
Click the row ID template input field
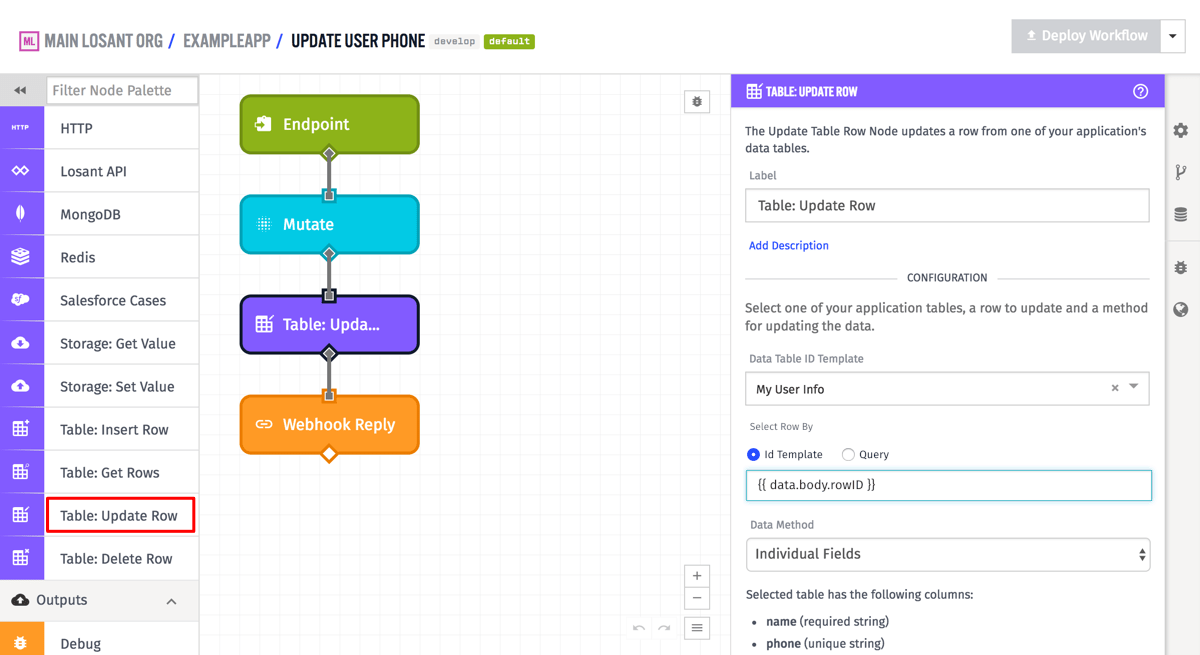click(949, 485)
